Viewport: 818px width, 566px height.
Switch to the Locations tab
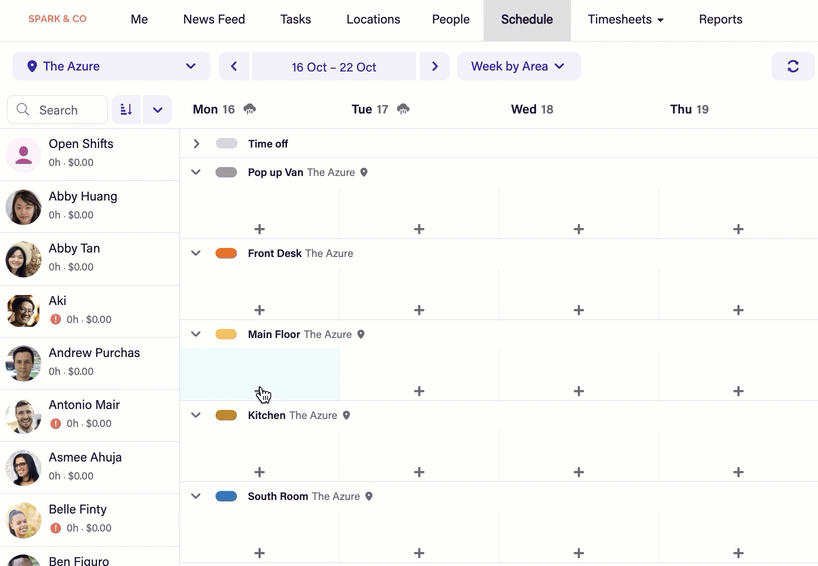coord(373,19)
